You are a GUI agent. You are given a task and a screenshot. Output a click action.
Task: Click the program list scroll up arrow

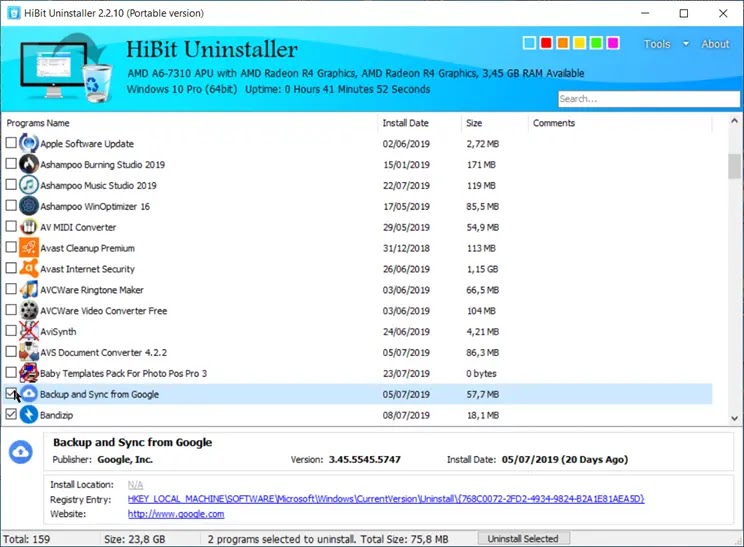click(734, 121)
